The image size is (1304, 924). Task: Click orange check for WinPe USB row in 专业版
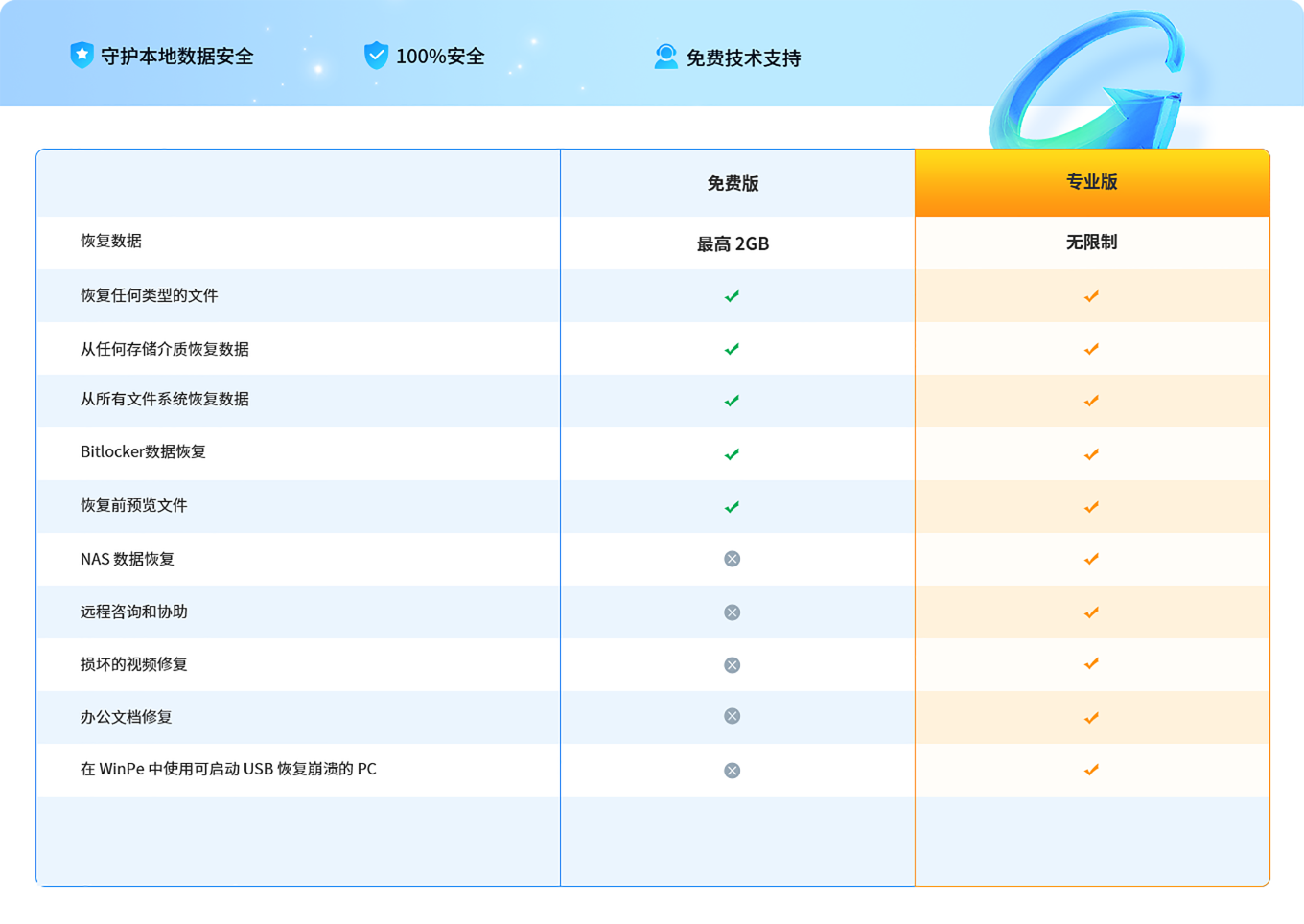coord(1091,770)
